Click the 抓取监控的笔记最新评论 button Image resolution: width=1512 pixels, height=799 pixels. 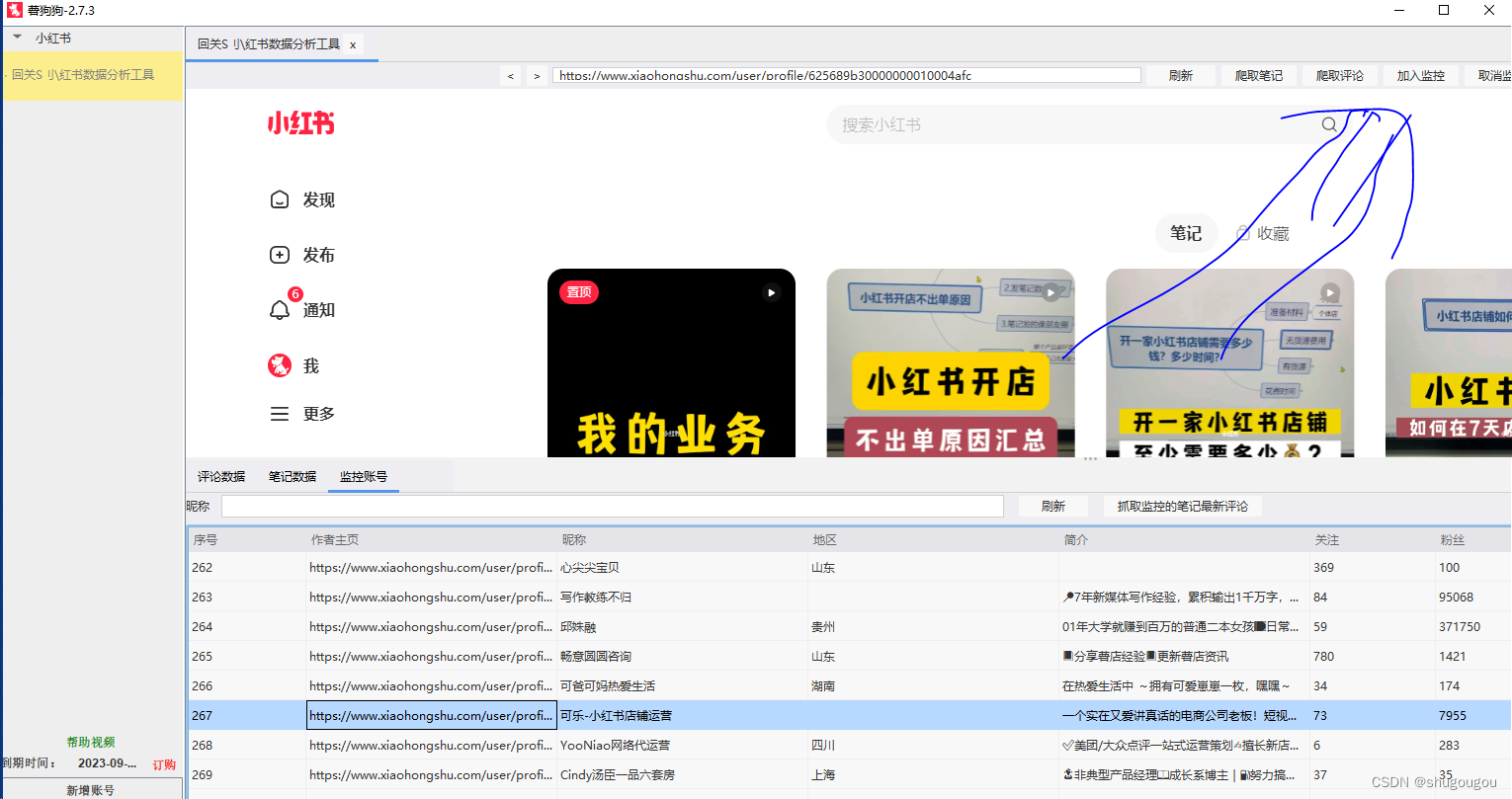[1183, 506]
